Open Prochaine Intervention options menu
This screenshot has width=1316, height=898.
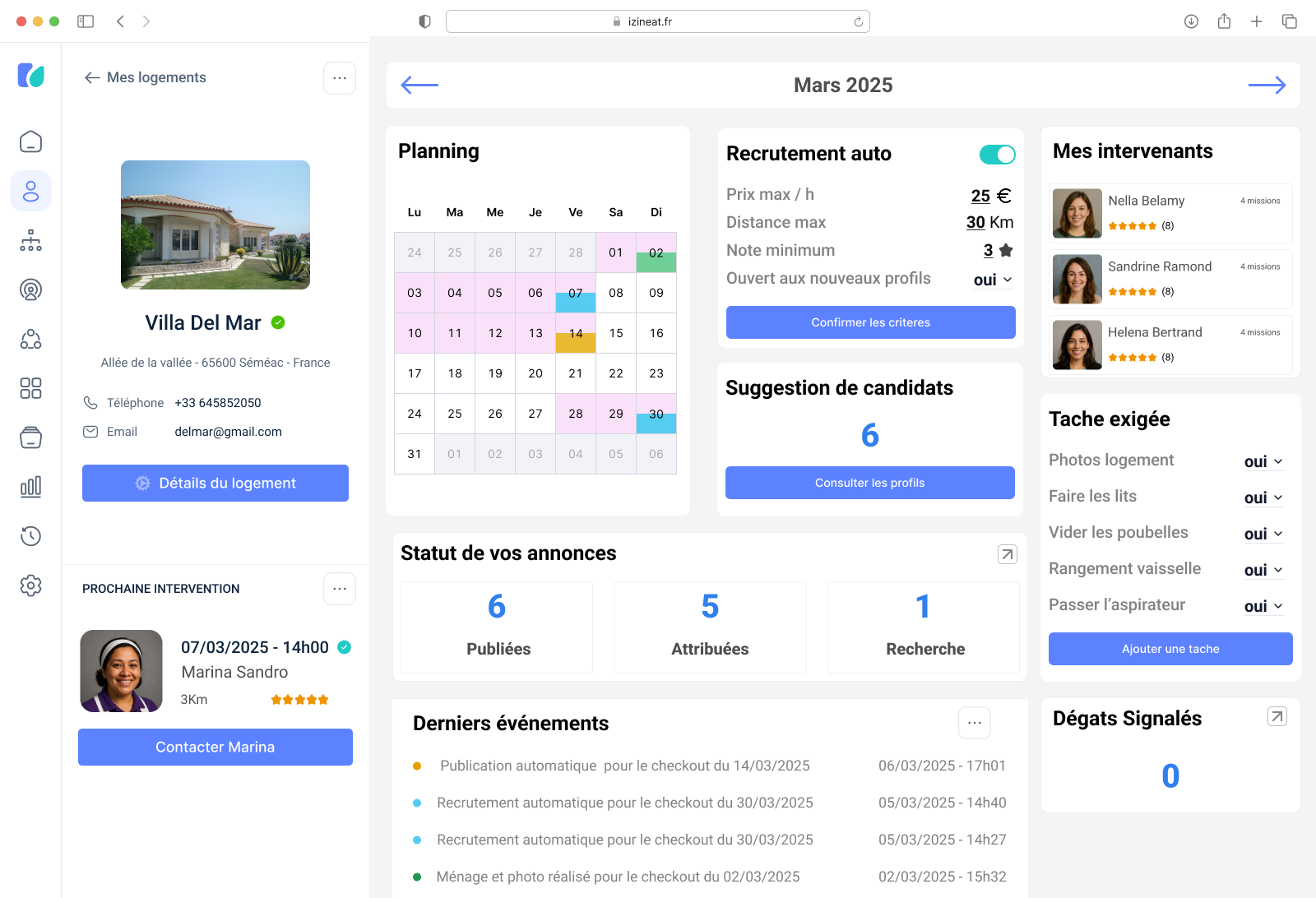339,589
